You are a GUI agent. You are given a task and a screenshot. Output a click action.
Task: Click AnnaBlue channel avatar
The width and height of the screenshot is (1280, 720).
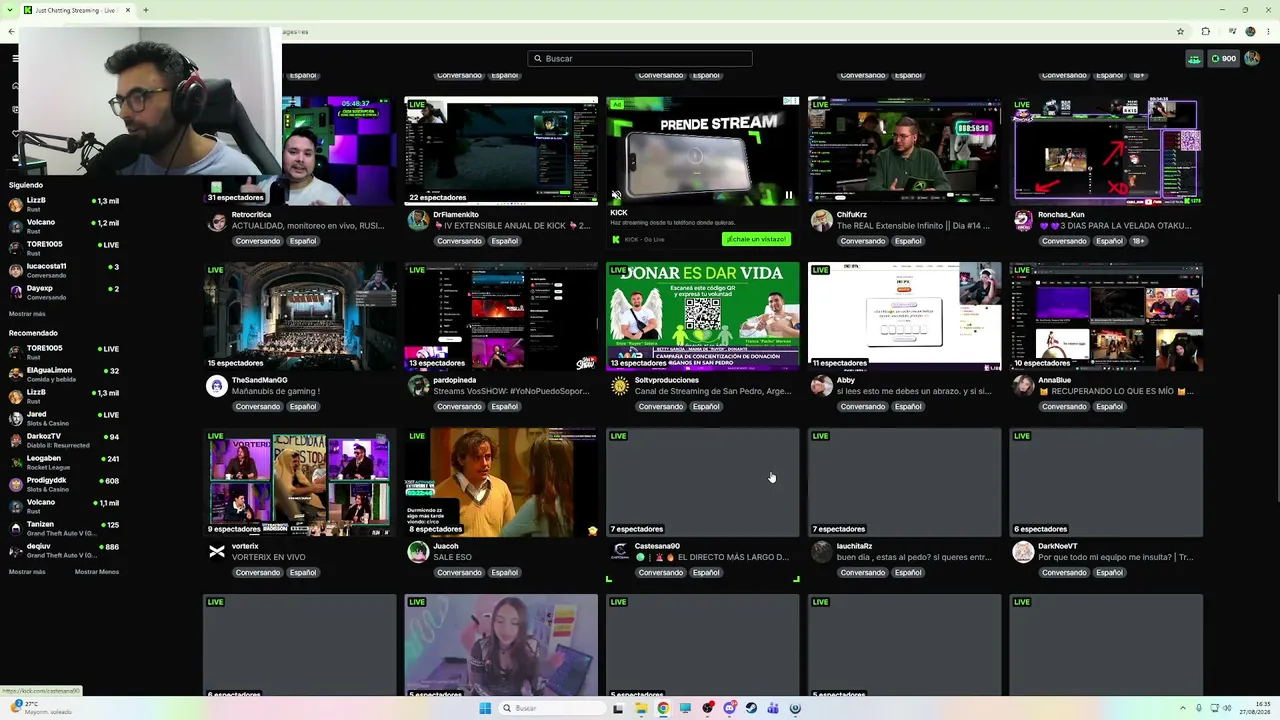(1023, 386)
